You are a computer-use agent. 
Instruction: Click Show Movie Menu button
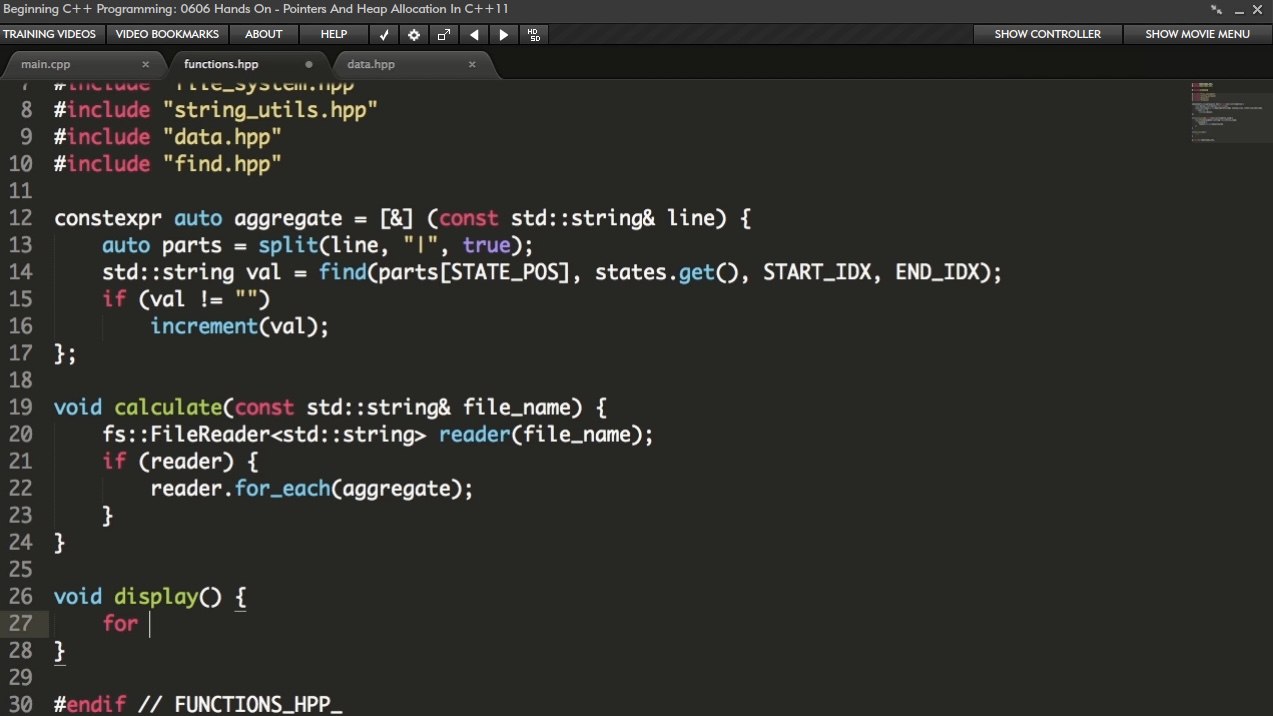click(x=1197, y=34)
